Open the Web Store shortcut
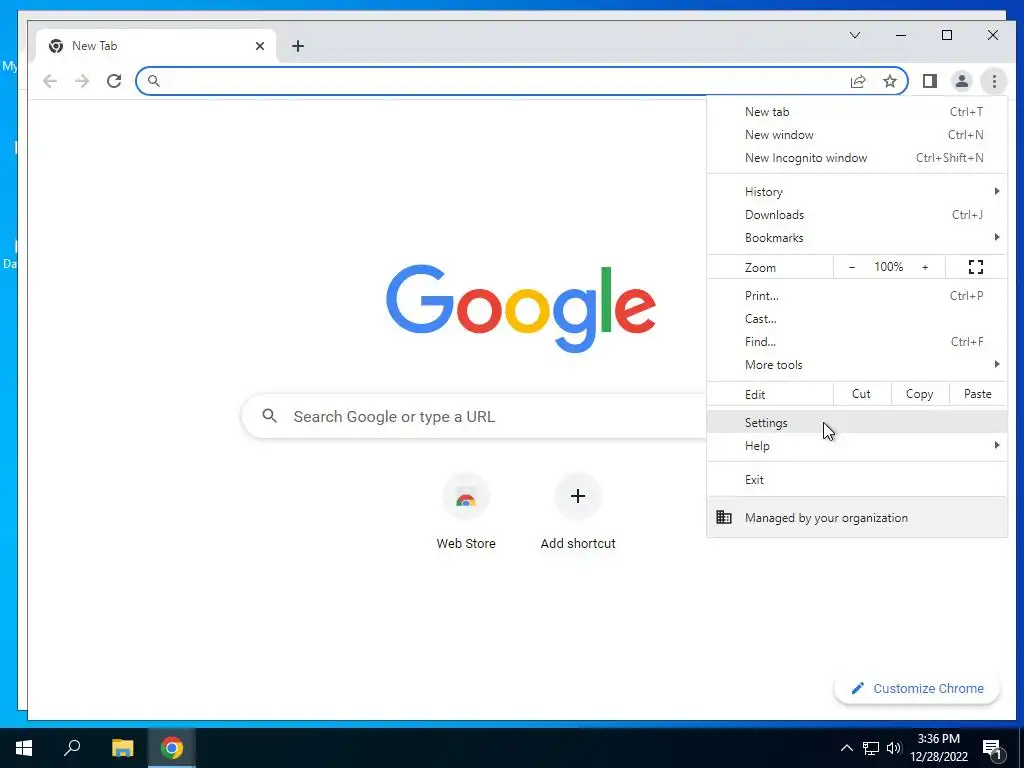This screenshot has width=1024, height=768. pos(466,512)
